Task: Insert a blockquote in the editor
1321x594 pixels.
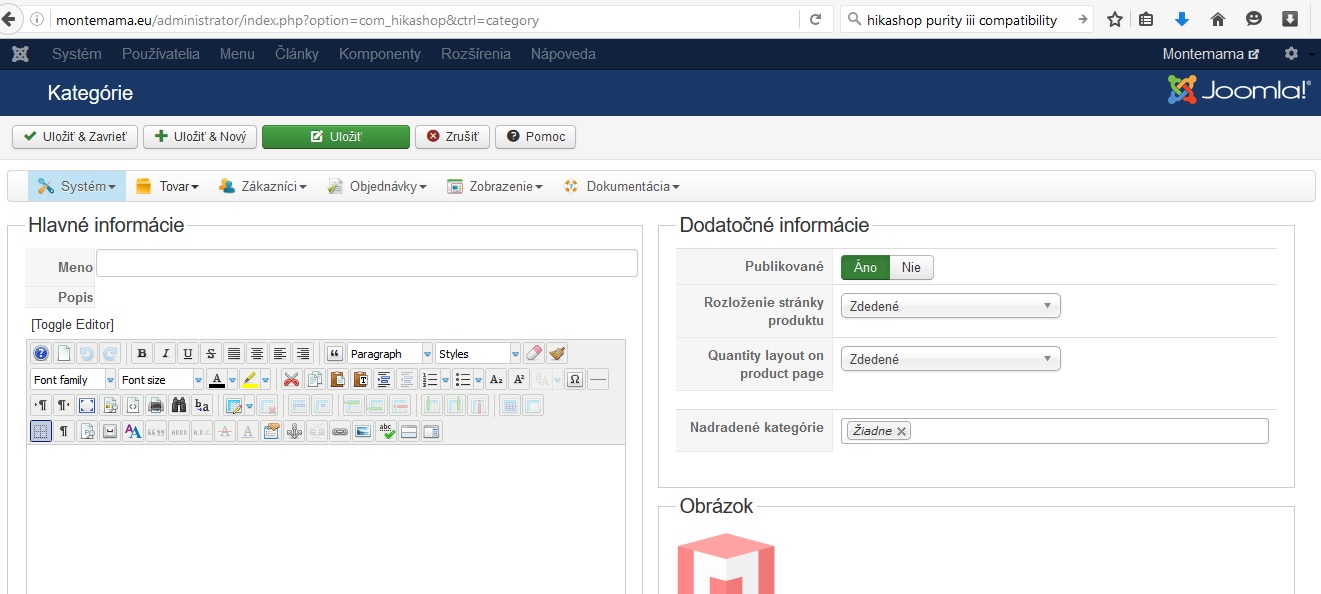Action: tap(334, 353)
